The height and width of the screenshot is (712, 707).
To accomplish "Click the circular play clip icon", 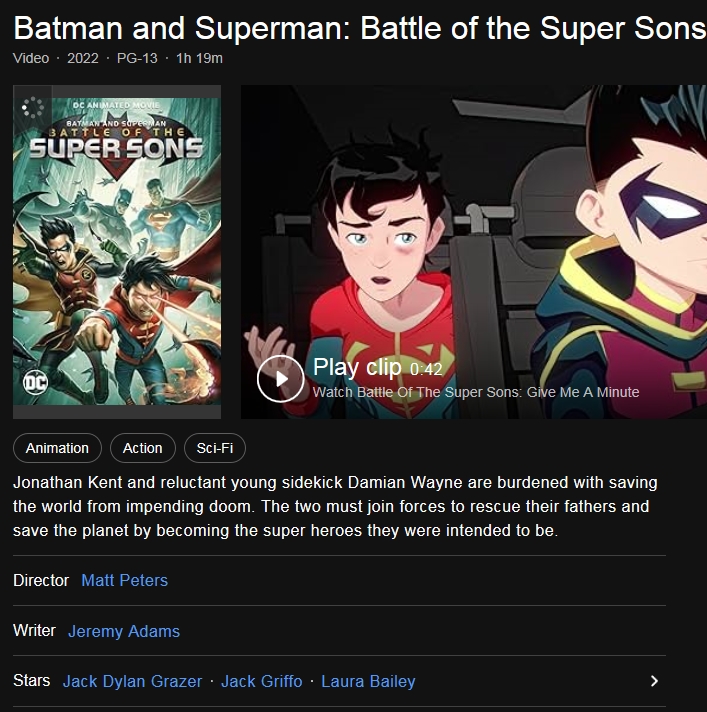I will (x=280, y=379).
